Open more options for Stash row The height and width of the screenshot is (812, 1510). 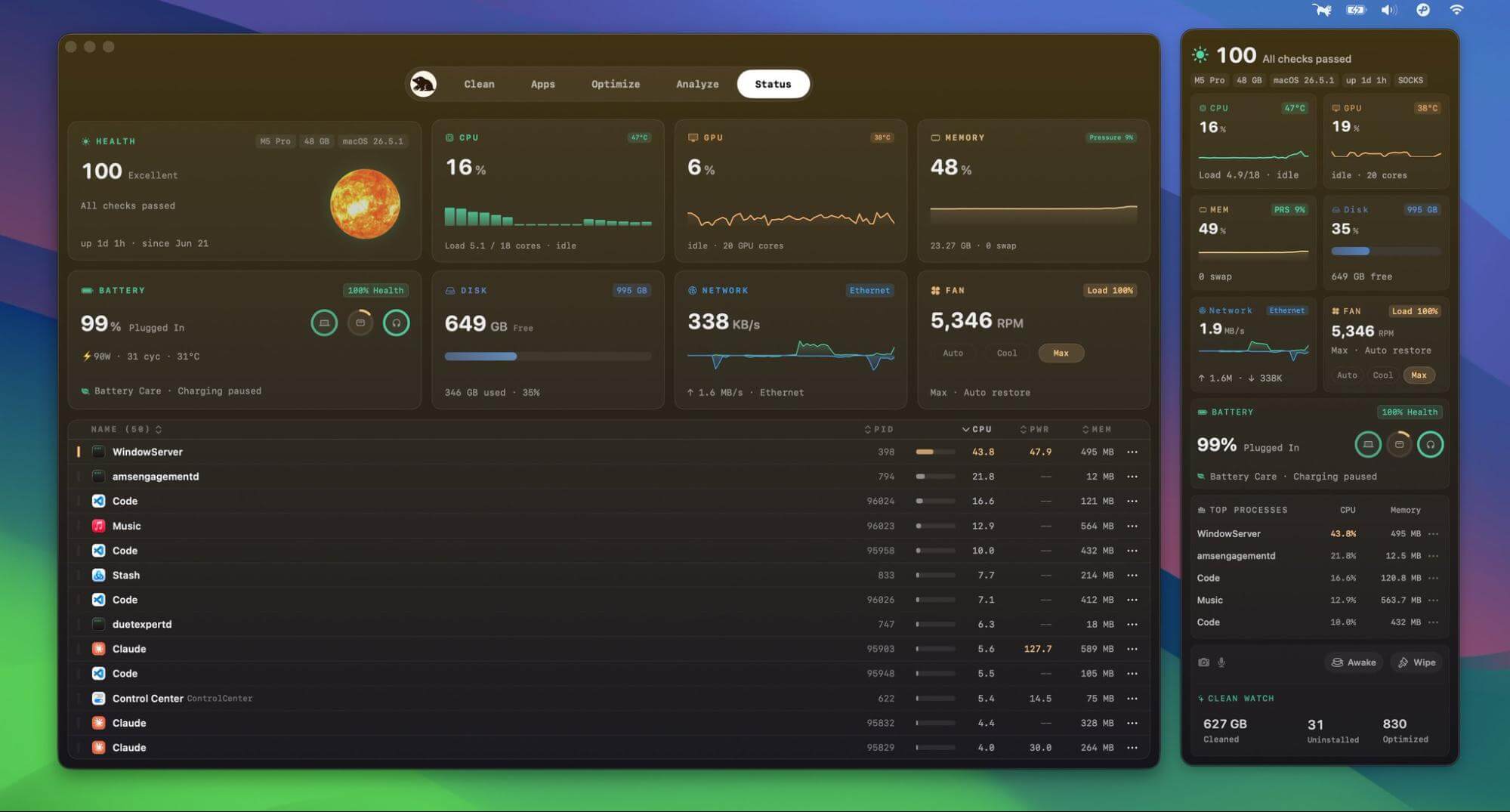[1132, 575]
